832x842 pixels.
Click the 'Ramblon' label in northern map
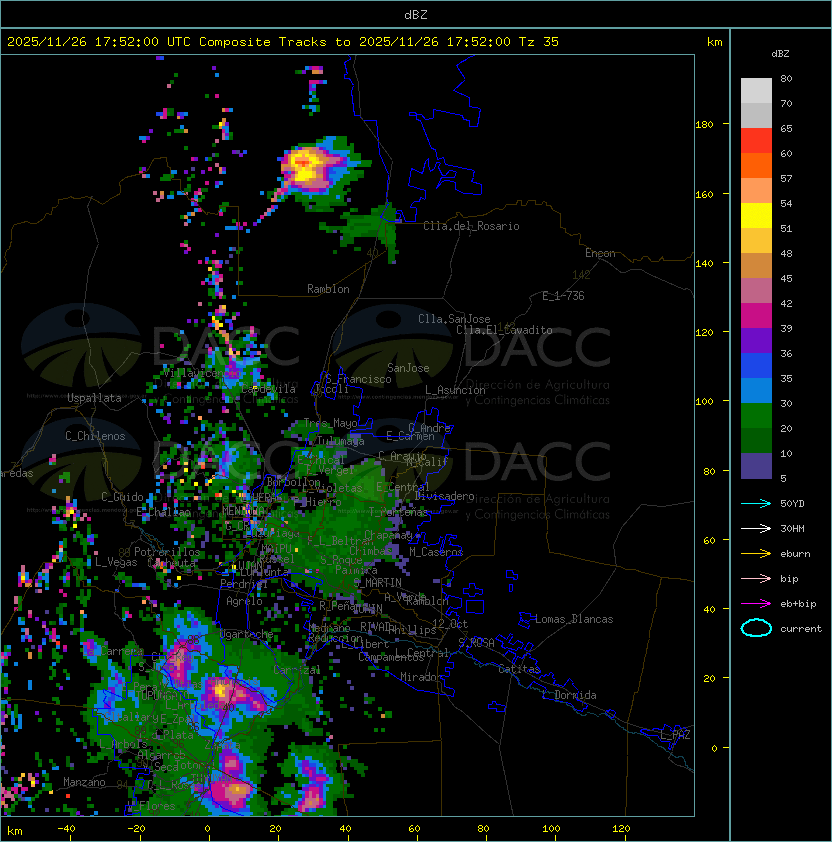point(328,289)
